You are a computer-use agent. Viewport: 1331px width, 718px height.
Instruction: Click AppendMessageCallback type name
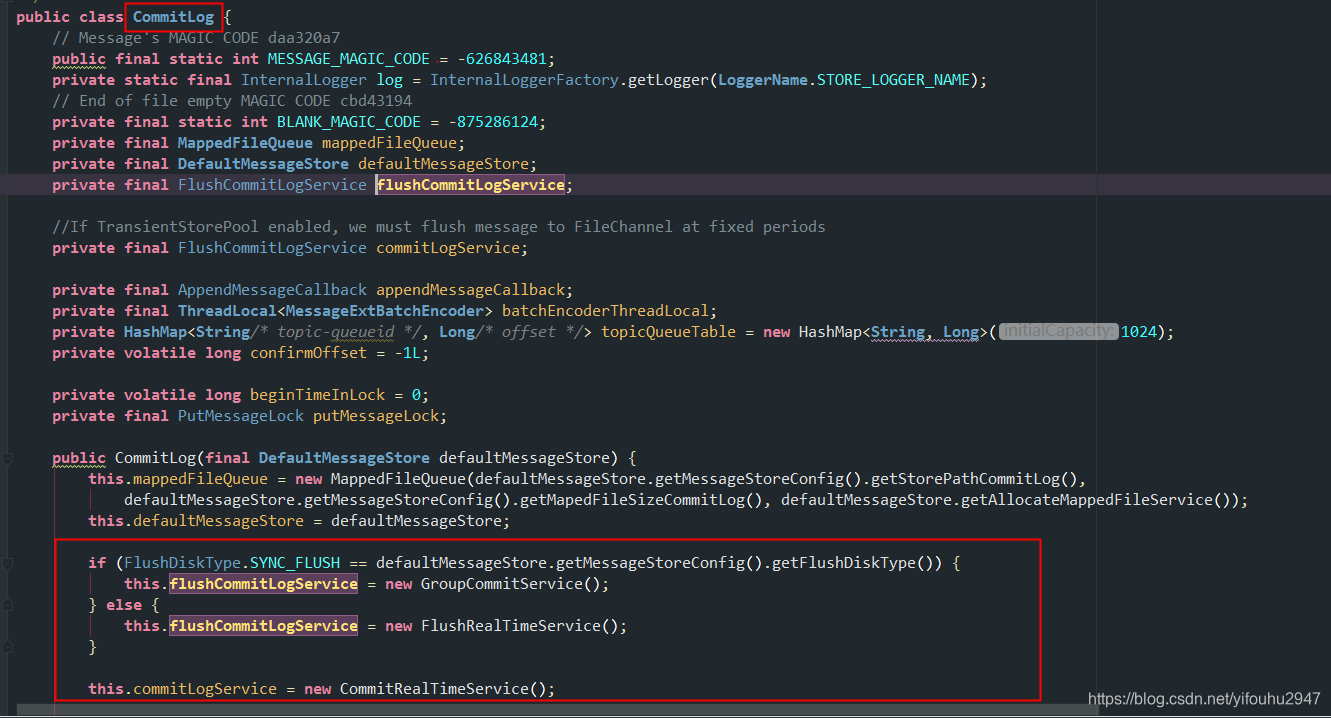coord(272,290)
